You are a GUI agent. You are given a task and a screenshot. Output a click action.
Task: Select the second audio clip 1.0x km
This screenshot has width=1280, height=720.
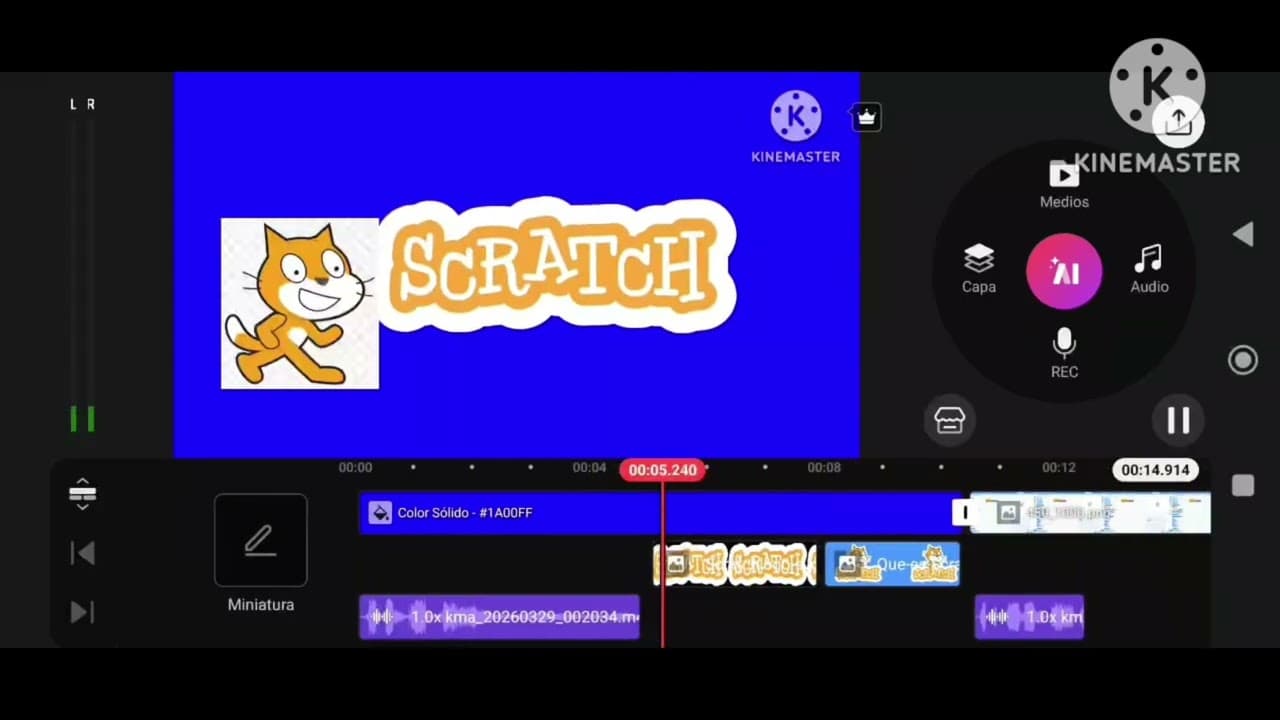pyautogui.click(x=1029, y=617)
